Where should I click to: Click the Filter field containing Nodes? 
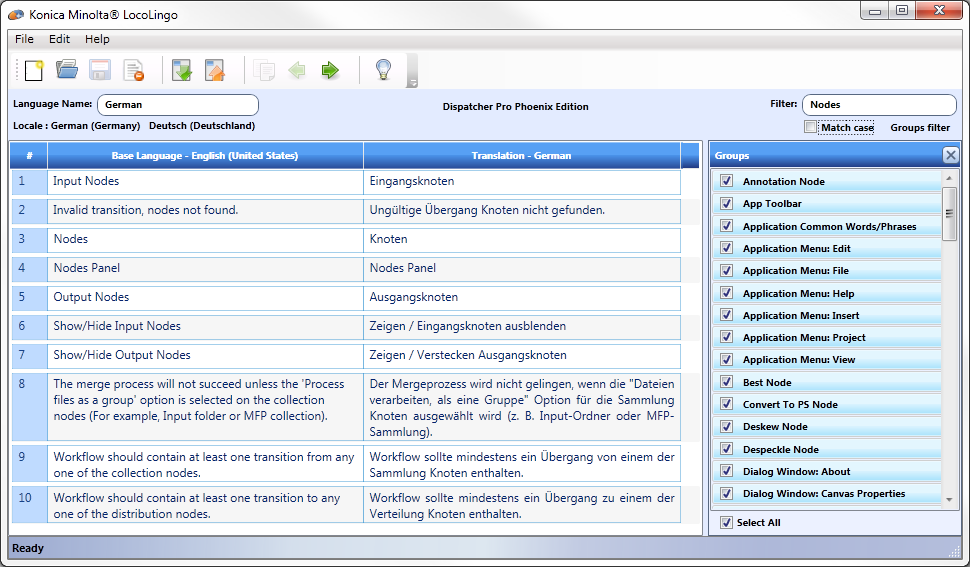tap(879, 104)
